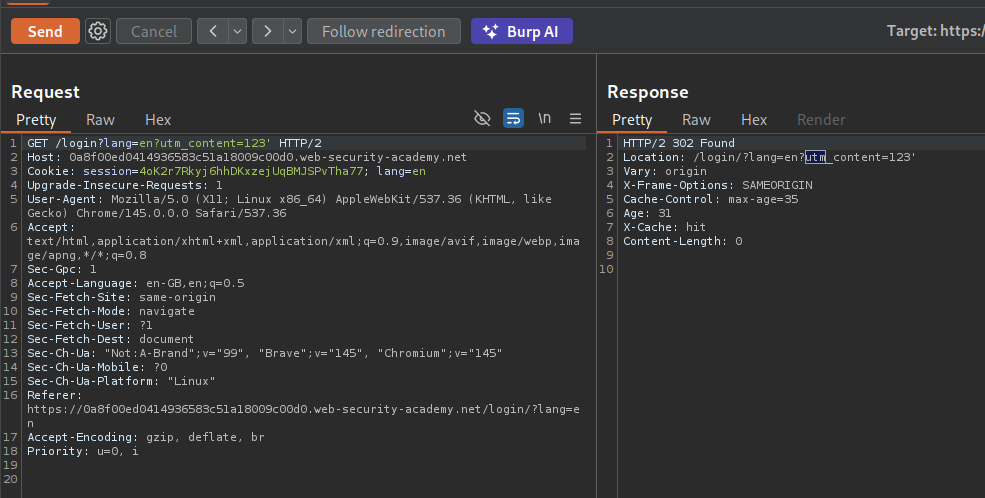Go forward to next request in history
Viewport: 985px width, 498px height.
point(267,31)
